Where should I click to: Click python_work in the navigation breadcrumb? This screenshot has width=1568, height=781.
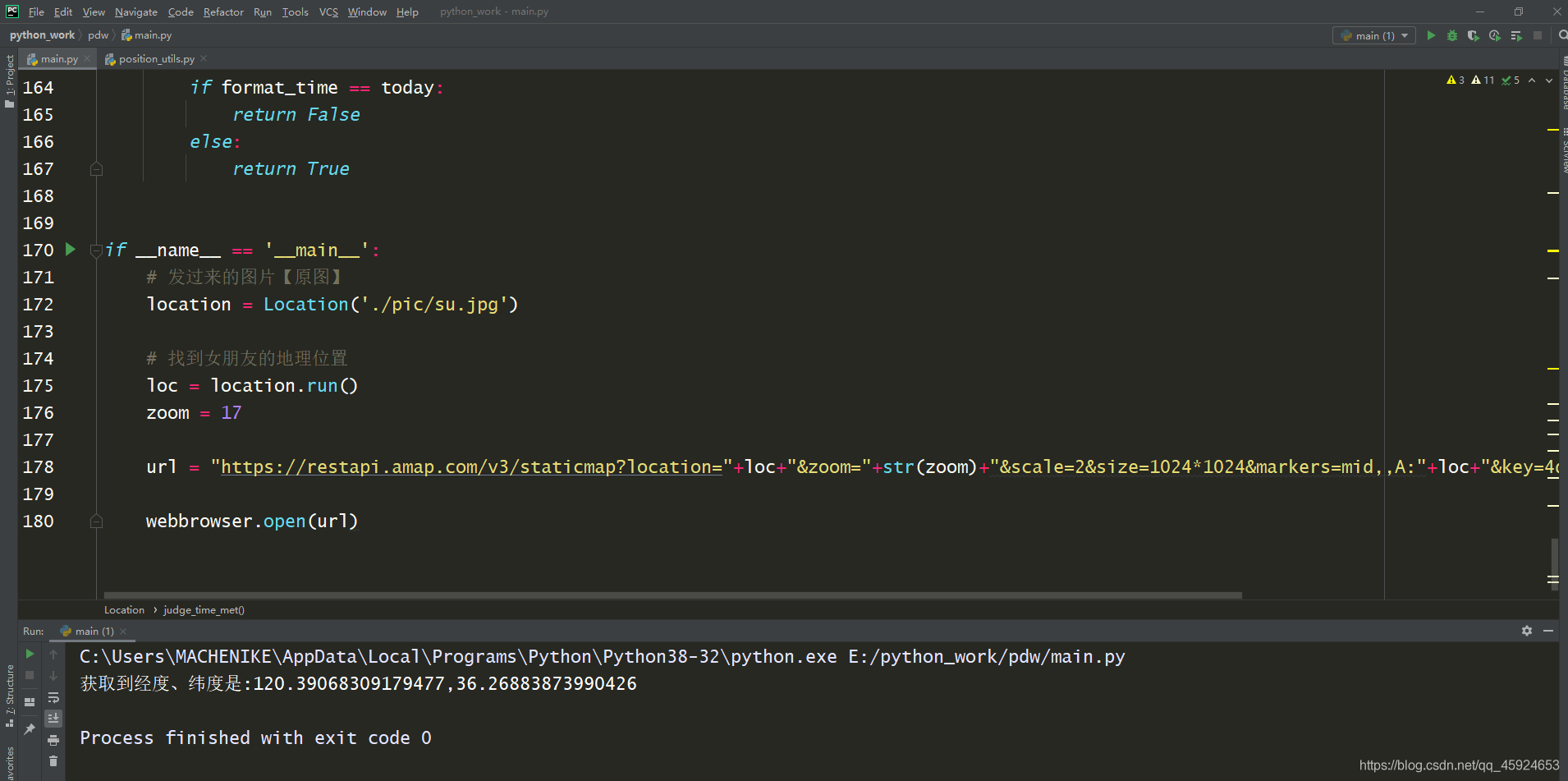42,35
